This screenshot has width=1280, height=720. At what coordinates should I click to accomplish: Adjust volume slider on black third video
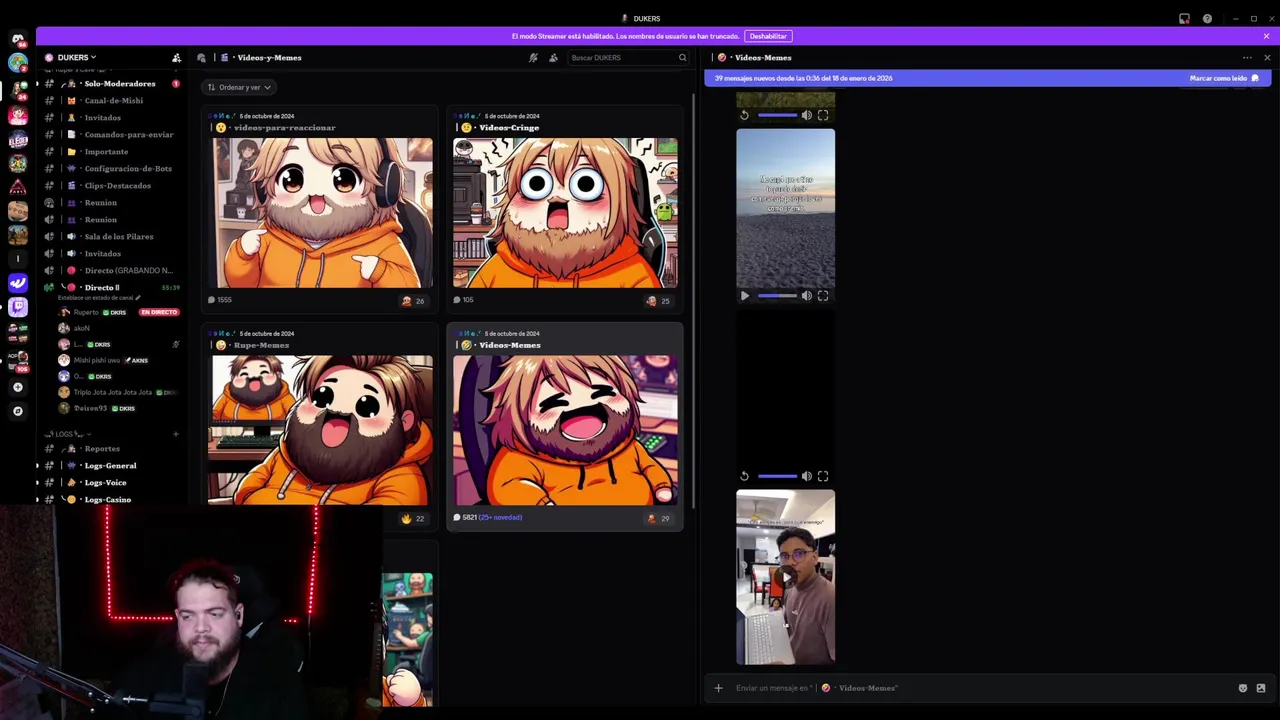778,476
